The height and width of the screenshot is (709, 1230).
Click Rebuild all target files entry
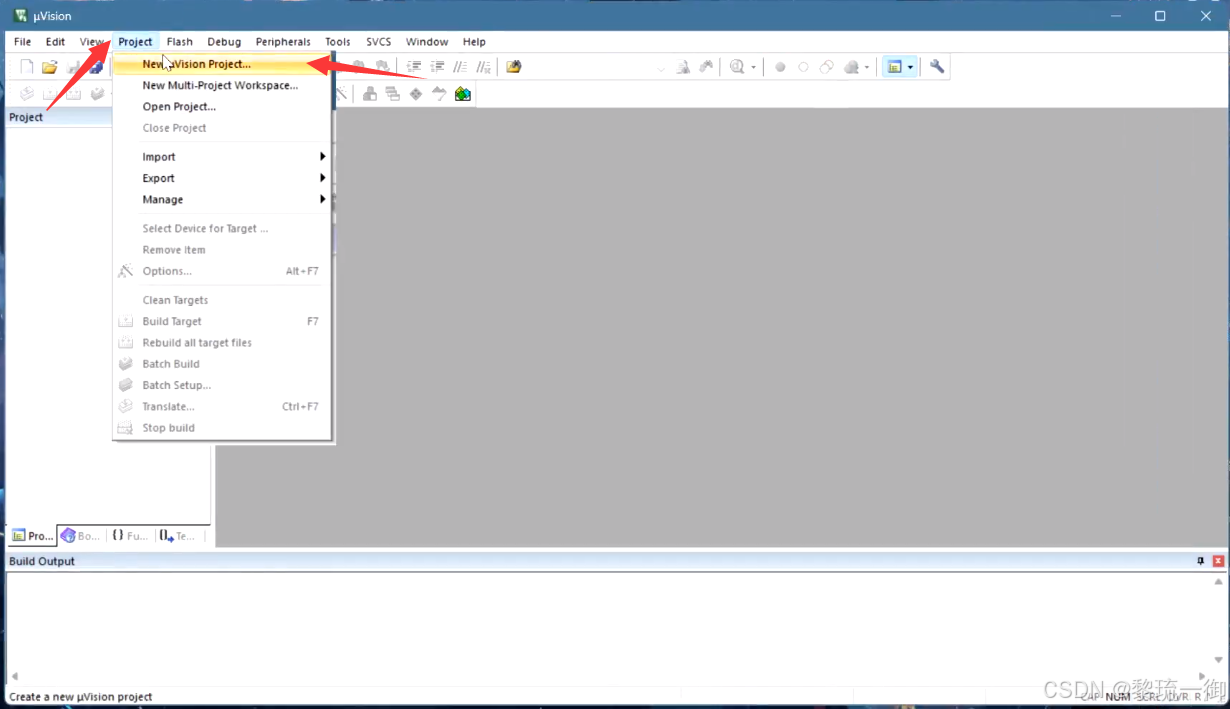pyautogui.click(x=222, y=343)
